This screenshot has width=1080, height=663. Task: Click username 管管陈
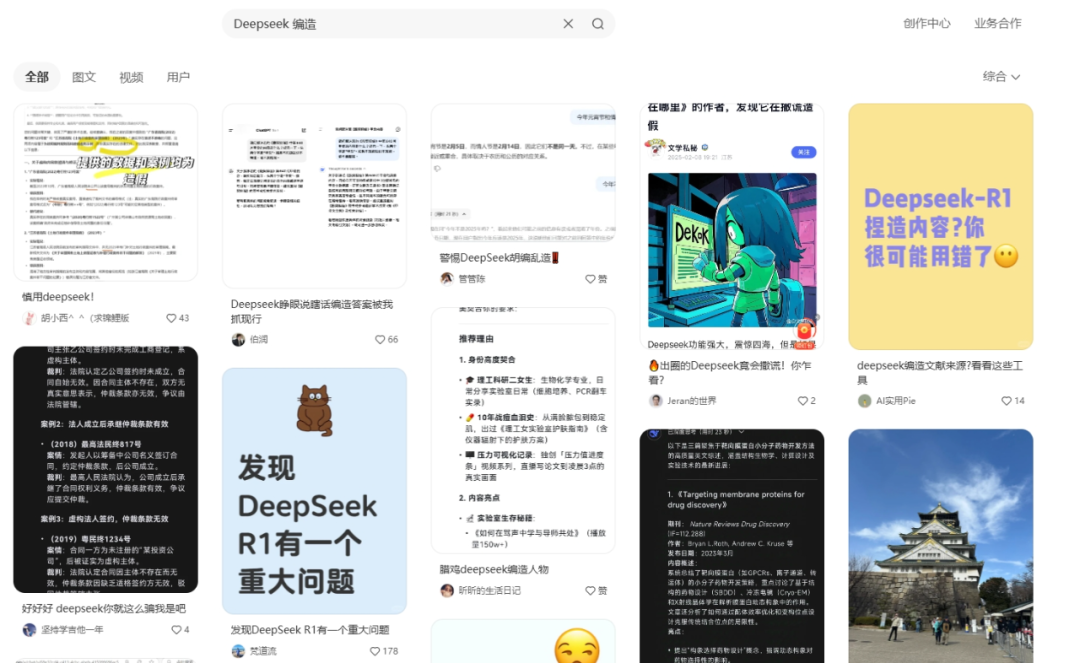[x=472, y=279]
